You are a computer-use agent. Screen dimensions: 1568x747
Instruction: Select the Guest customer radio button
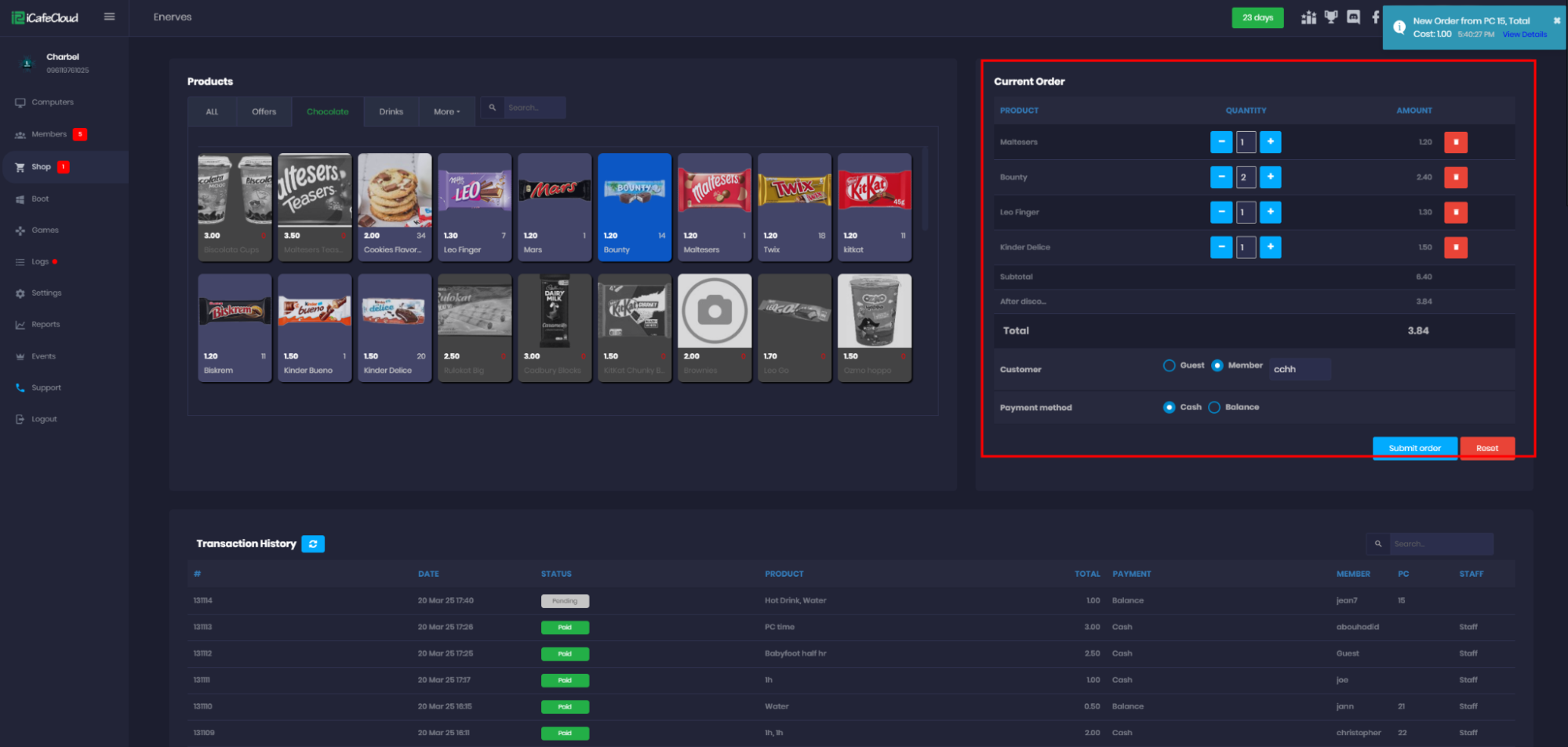tap(1169, 366)
